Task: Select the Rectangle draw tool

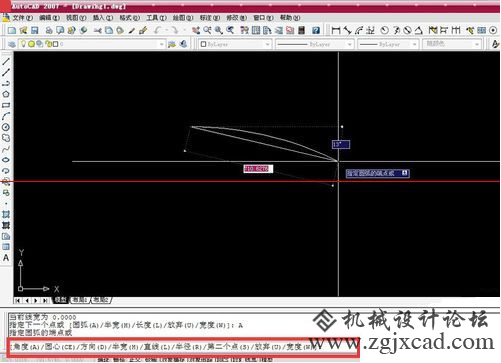Action: tap(6, 105)
